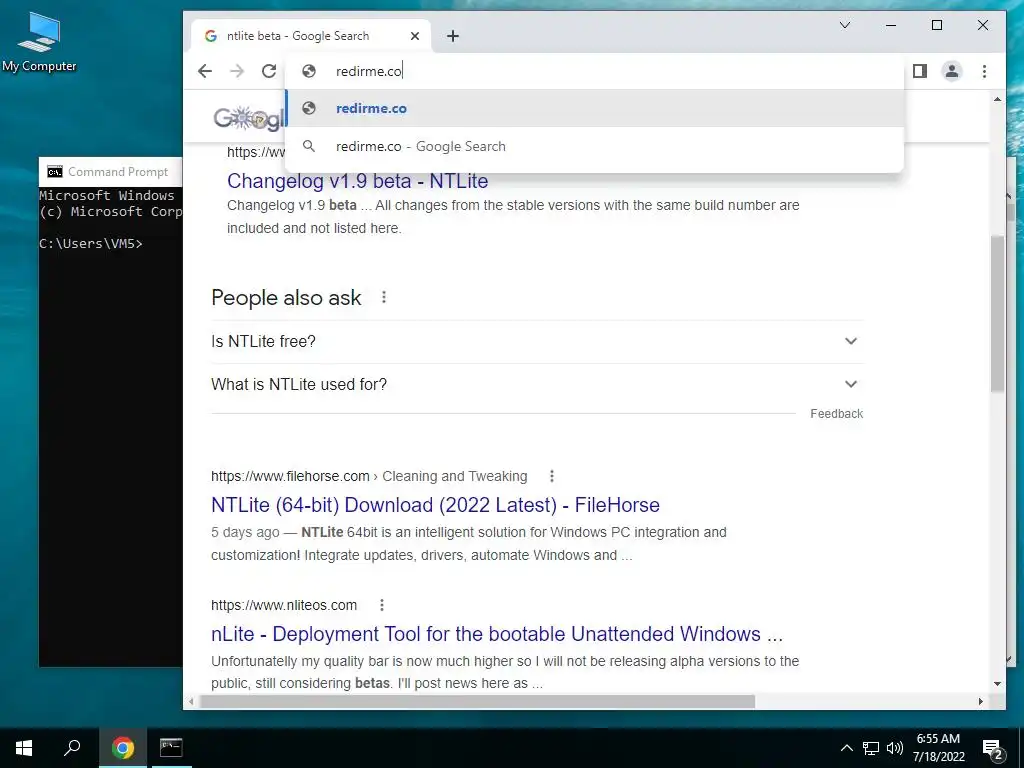
Task: Click the browser forward arrow
Action: 237,71
